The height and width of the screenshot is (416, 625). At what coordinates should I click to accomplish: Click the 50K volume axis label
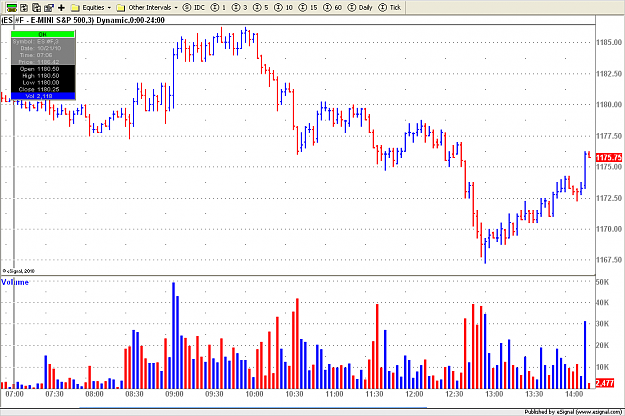[x=602, y=282]
